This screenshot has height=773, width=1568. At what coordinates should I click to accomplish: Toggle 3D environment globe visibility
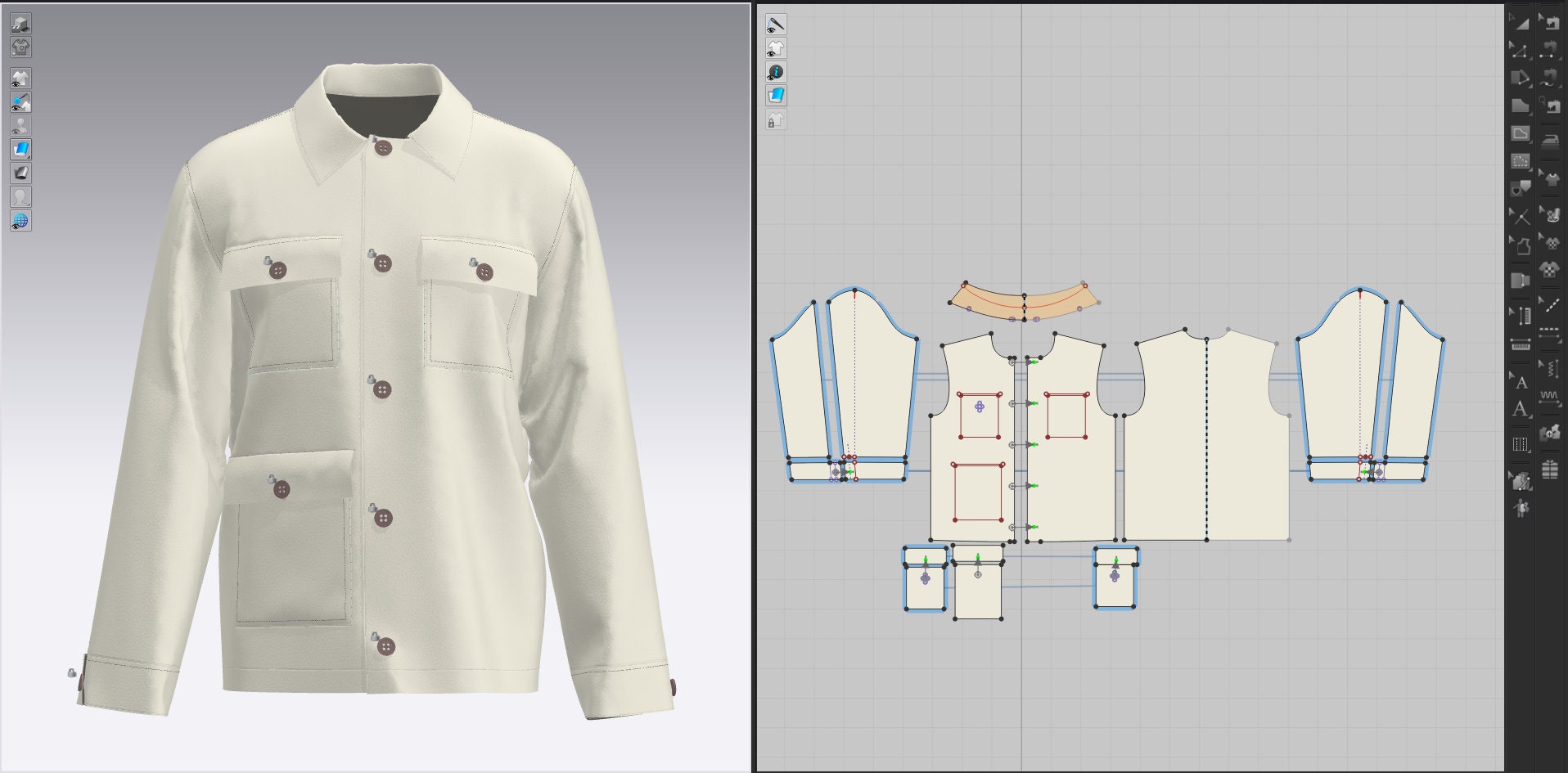(x=20, y=221)
